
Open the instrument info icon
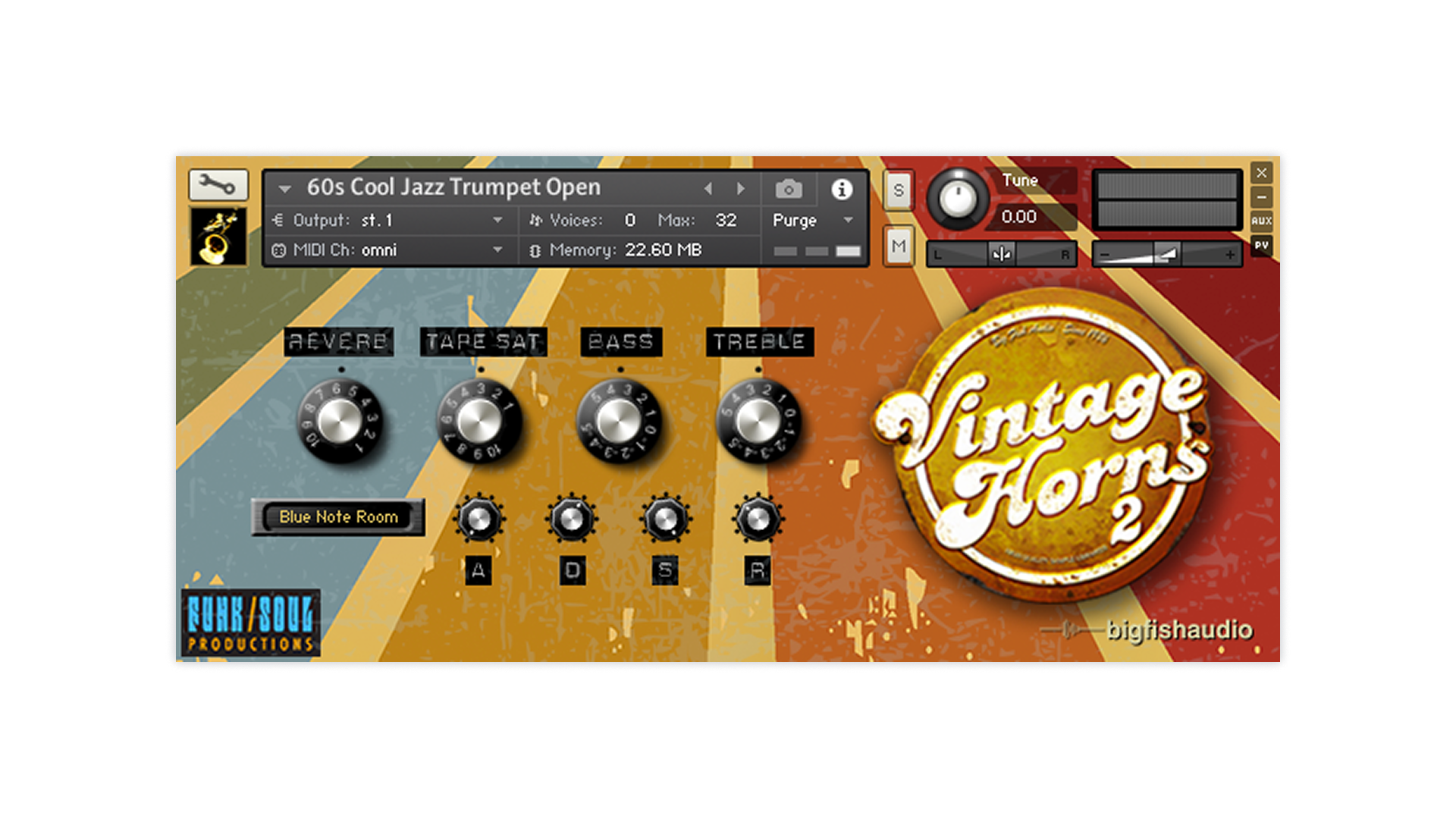pyautogui.click(x=841, y=189)
